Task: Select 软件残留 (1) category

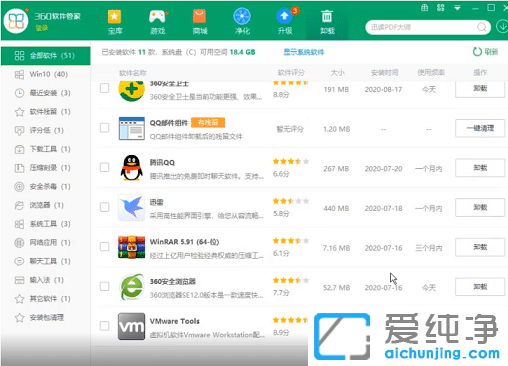Action: [46, 111]
